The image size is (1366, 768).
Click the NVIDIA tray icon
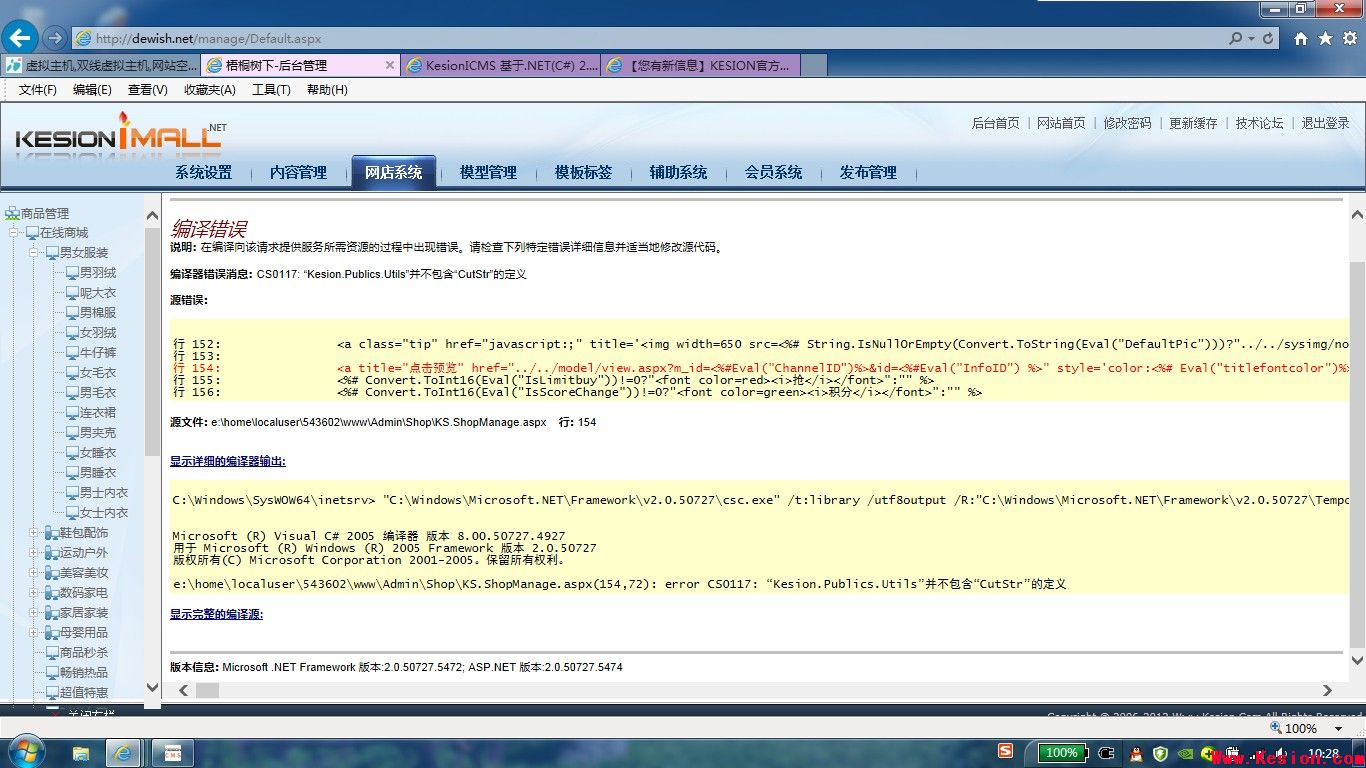pos(1184,753)
